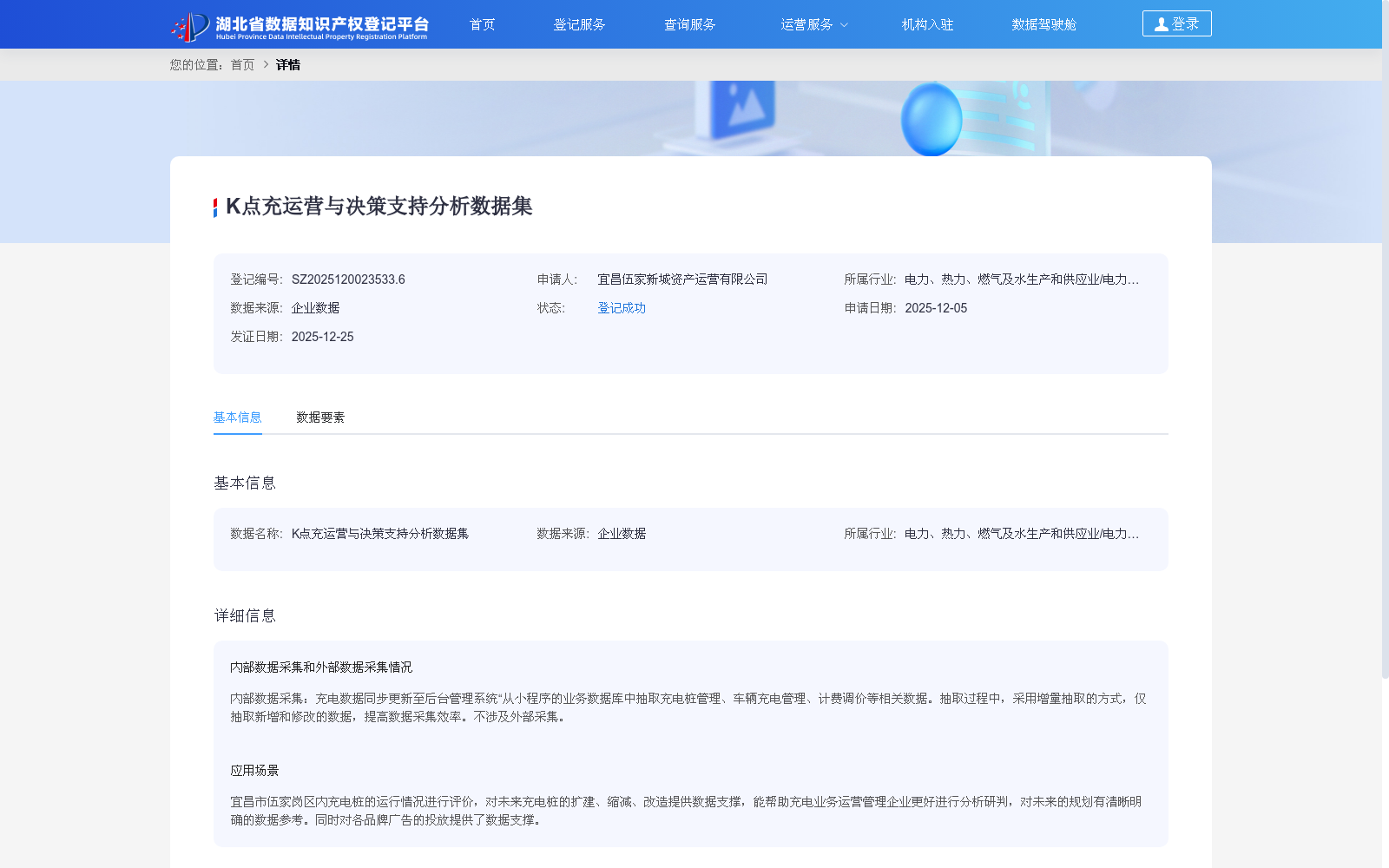This screenshot has width=1389, height=868.
Task: Click the page vertical scrollbar
Action: point(1386,339)
